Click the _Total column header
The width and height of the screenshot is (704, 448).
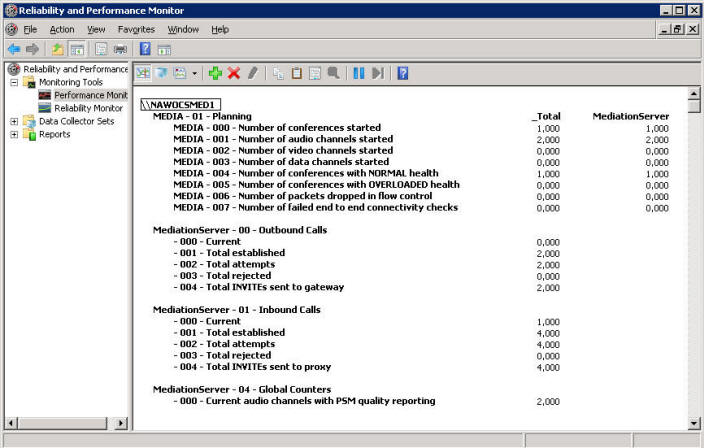click(546, 116)
